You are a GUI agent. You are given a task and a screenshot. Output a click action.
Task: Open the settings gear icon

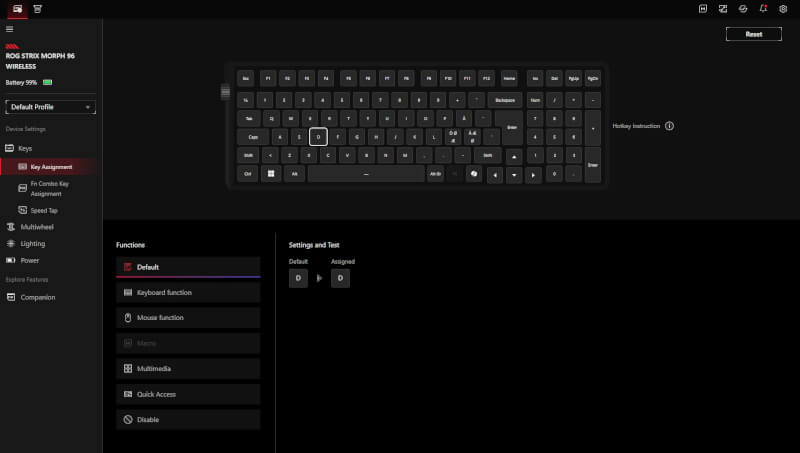coord(783,9)
